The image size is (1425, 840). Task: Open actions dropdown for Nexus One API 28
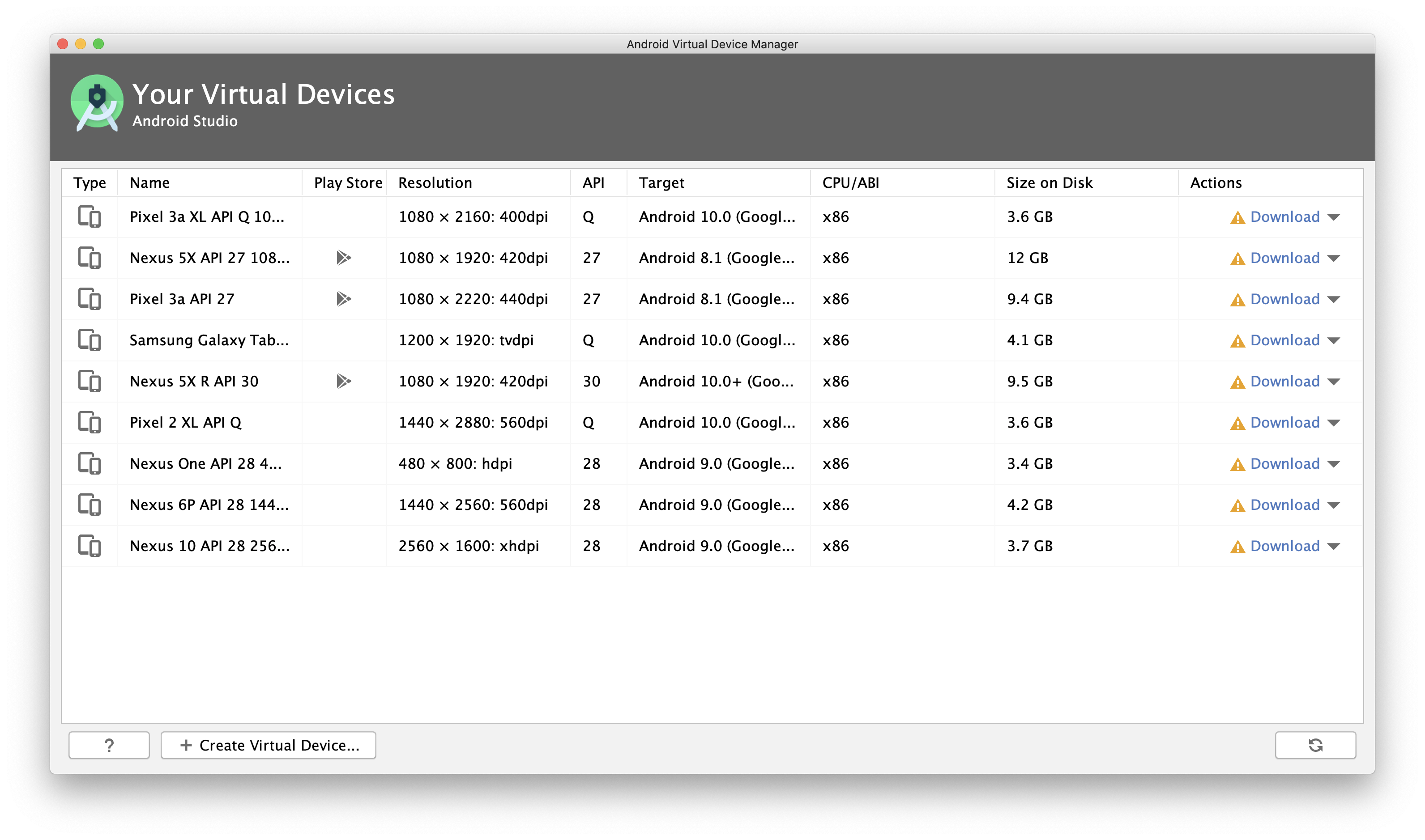coord(1334,464)
